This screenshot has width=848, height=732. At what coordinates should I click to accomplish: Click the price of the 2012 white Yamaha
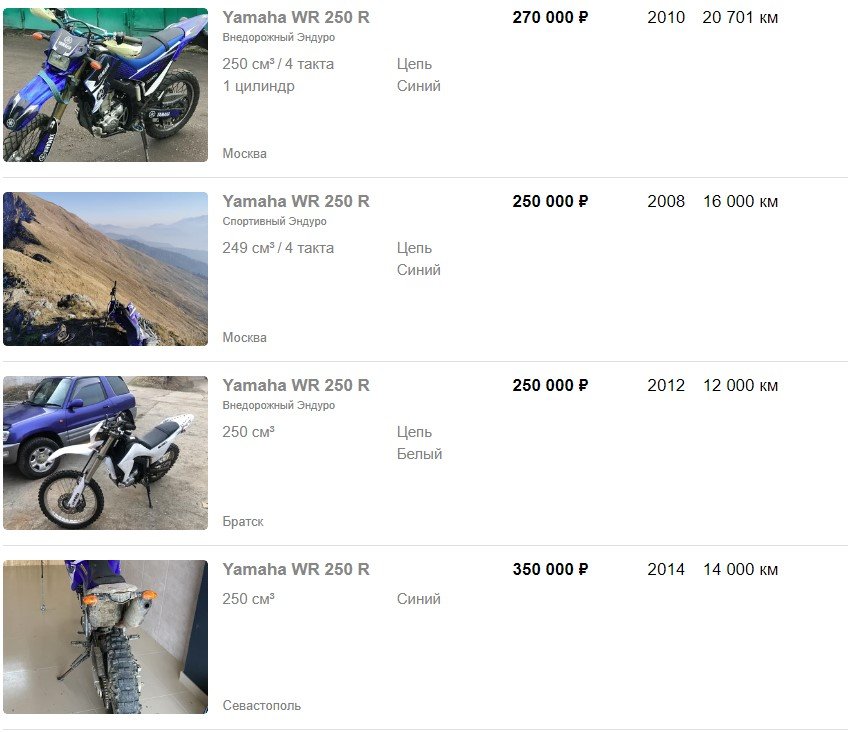[550, 385]
